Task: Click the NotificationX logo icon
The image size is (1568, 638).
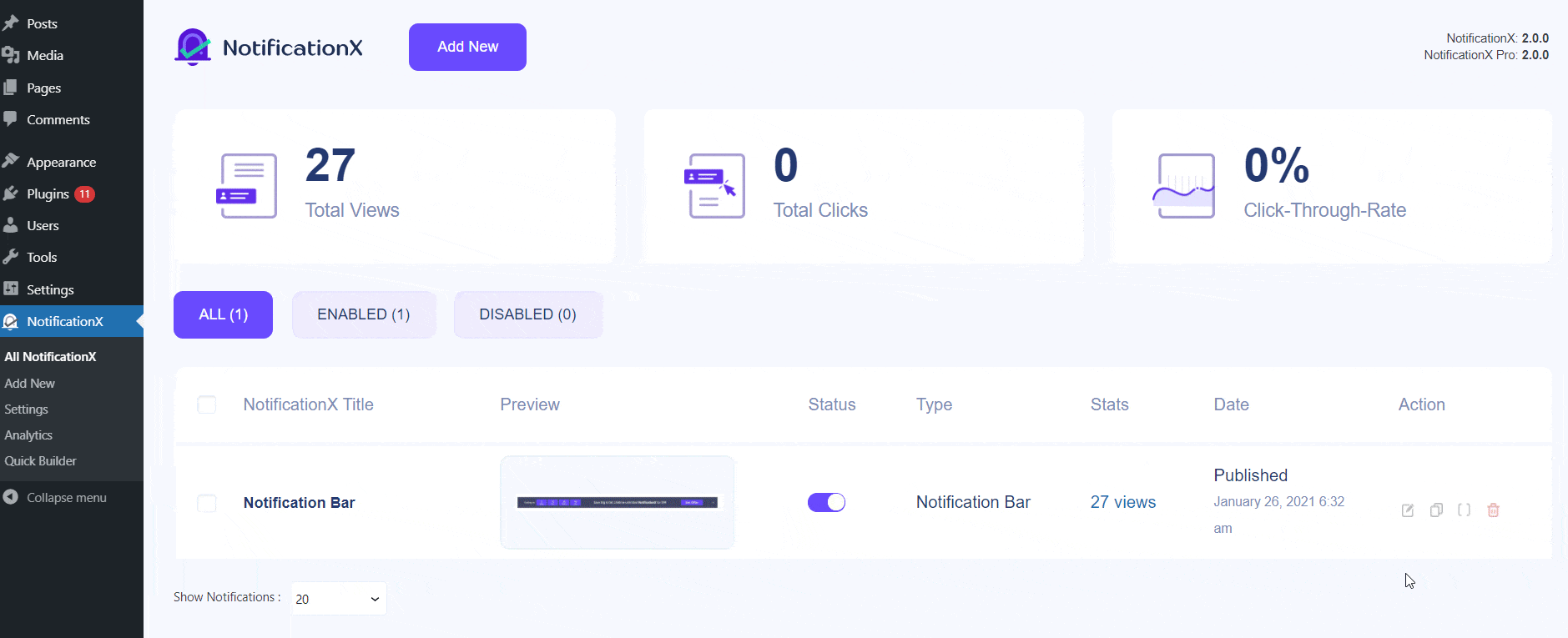Action: [x=193, y=47]
